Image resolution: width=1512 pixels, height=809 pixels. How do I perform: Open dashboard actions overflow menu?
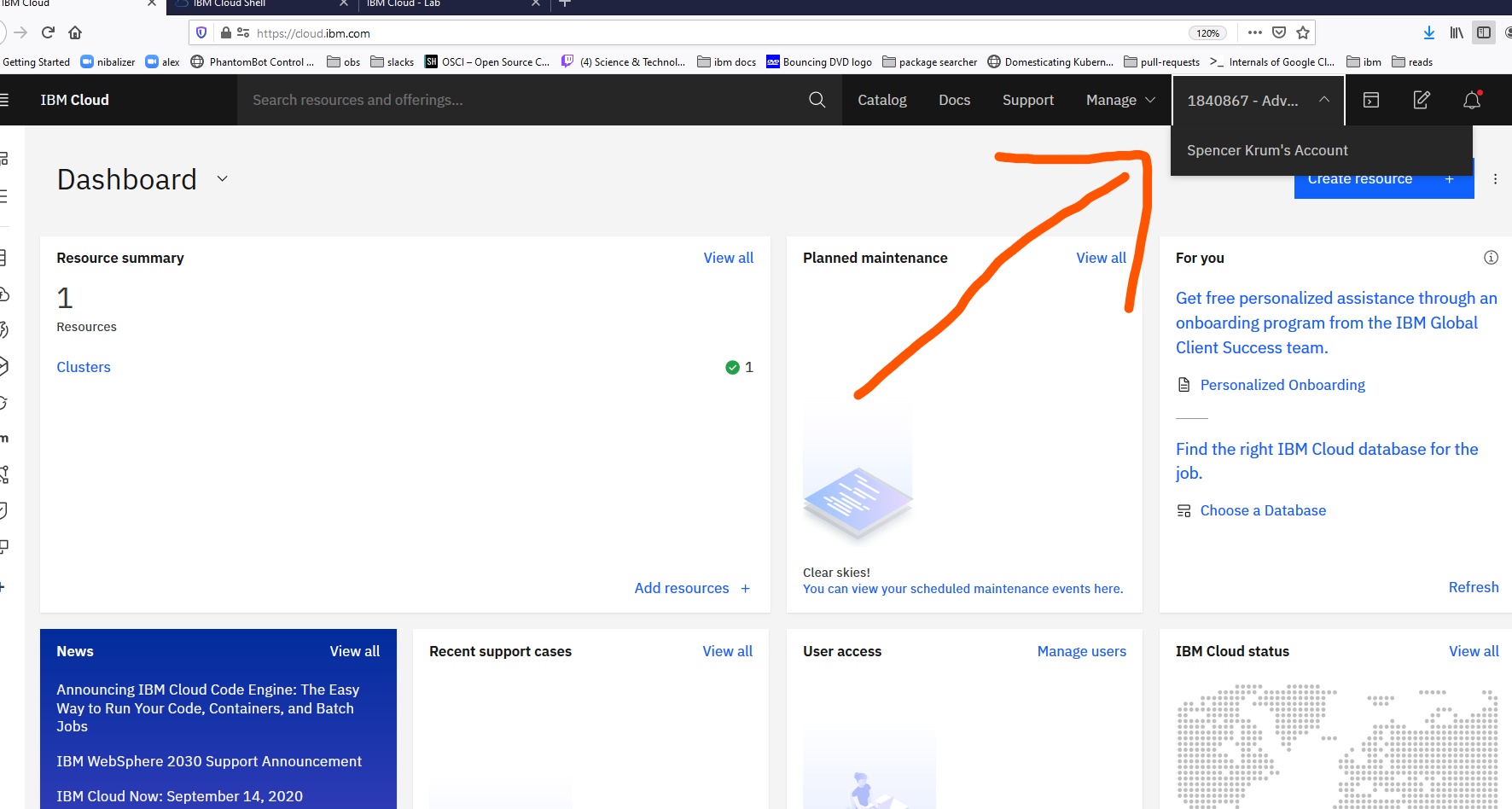pyautogui.click(x=1495, y=179)
